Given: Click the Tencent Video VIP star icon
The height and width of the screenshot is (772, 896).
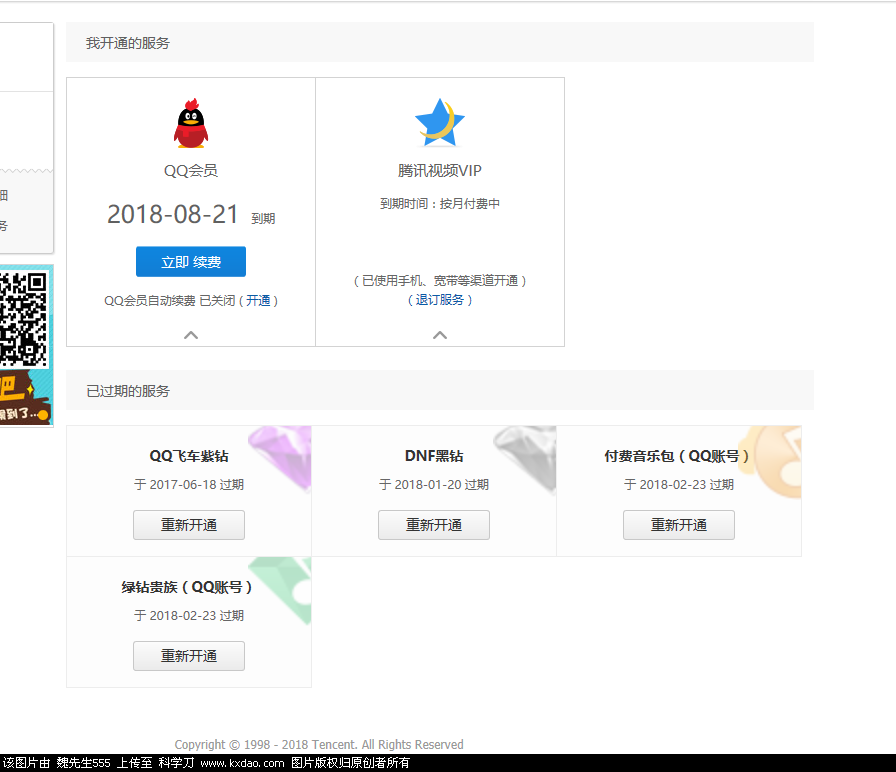Looking at the screenshot, I should tap(439, 123).
